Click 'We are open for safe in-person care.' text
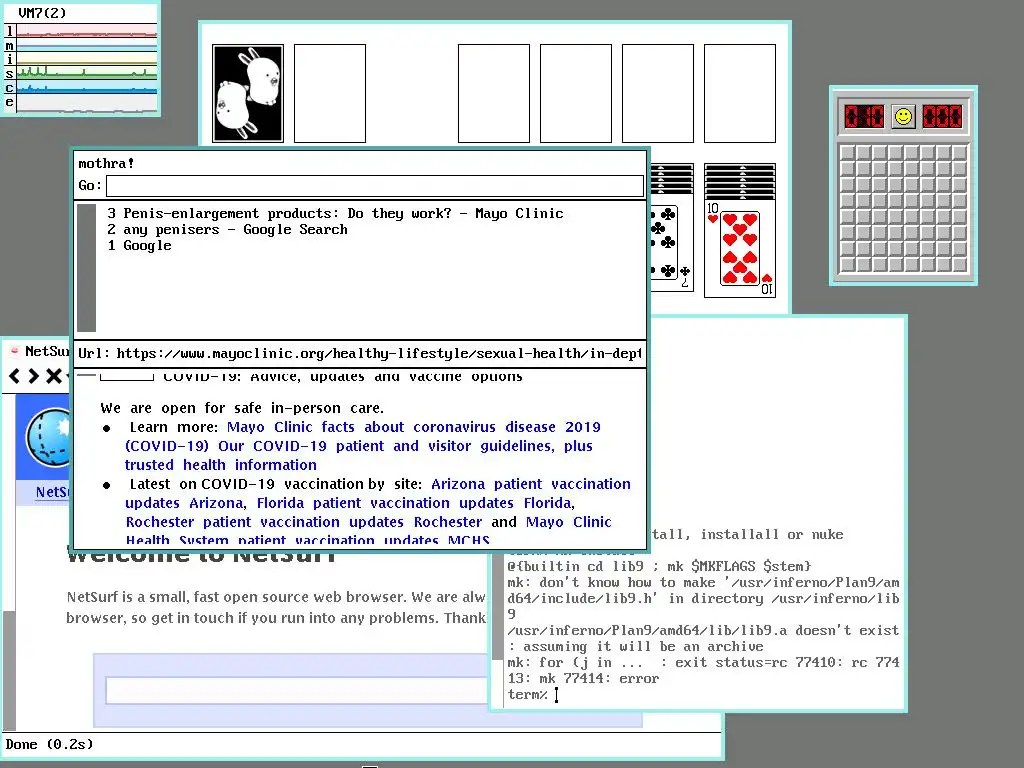Viewport: 1024px width, 768px height. pyautogui.click(x=242, y=408)
